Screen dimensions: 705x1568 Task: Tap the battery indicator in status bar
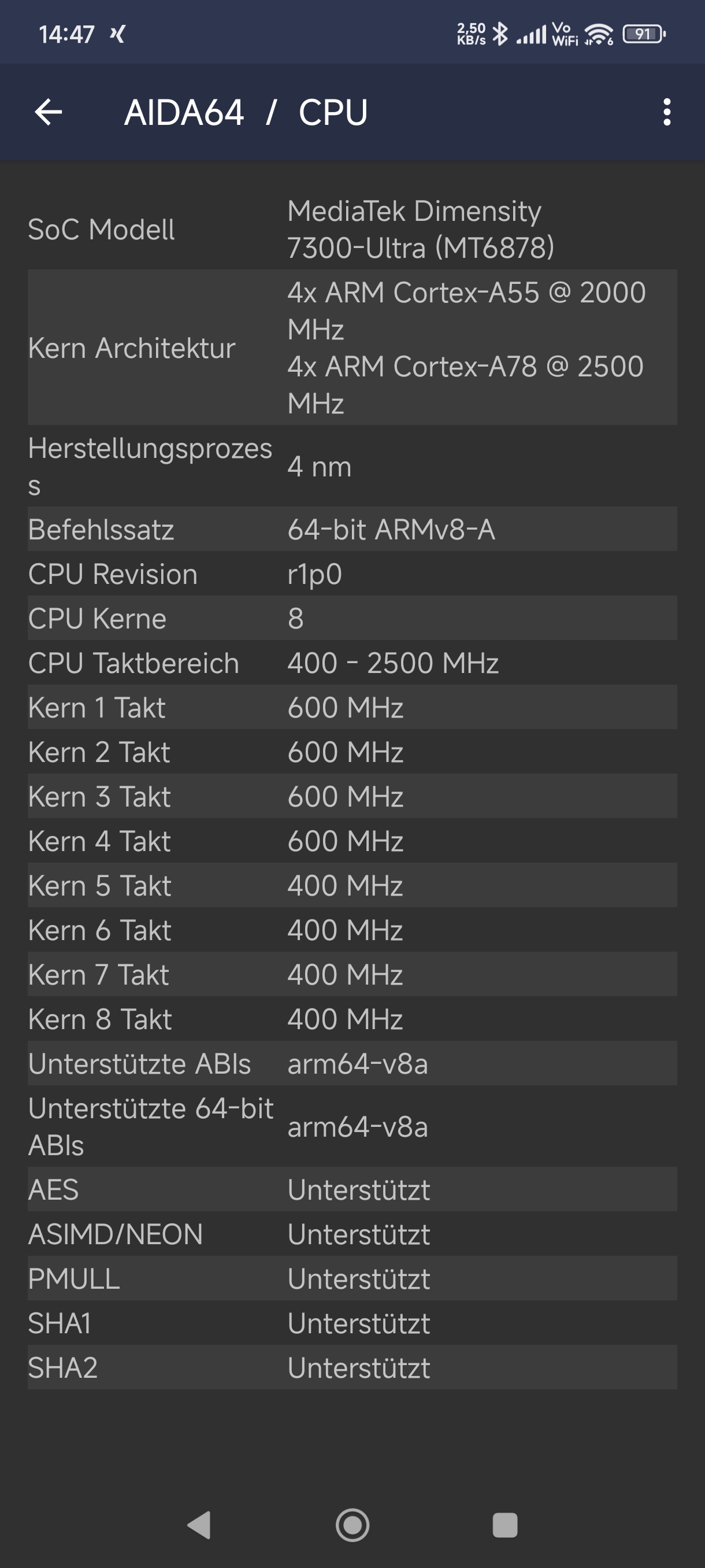click(644, 34)
